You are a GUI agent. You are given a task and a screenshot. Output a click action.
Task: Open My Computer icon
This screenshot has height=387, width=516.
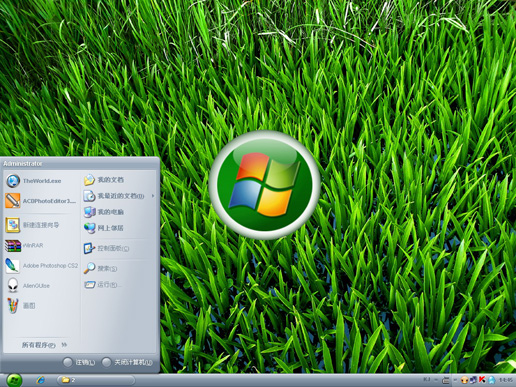89,212
